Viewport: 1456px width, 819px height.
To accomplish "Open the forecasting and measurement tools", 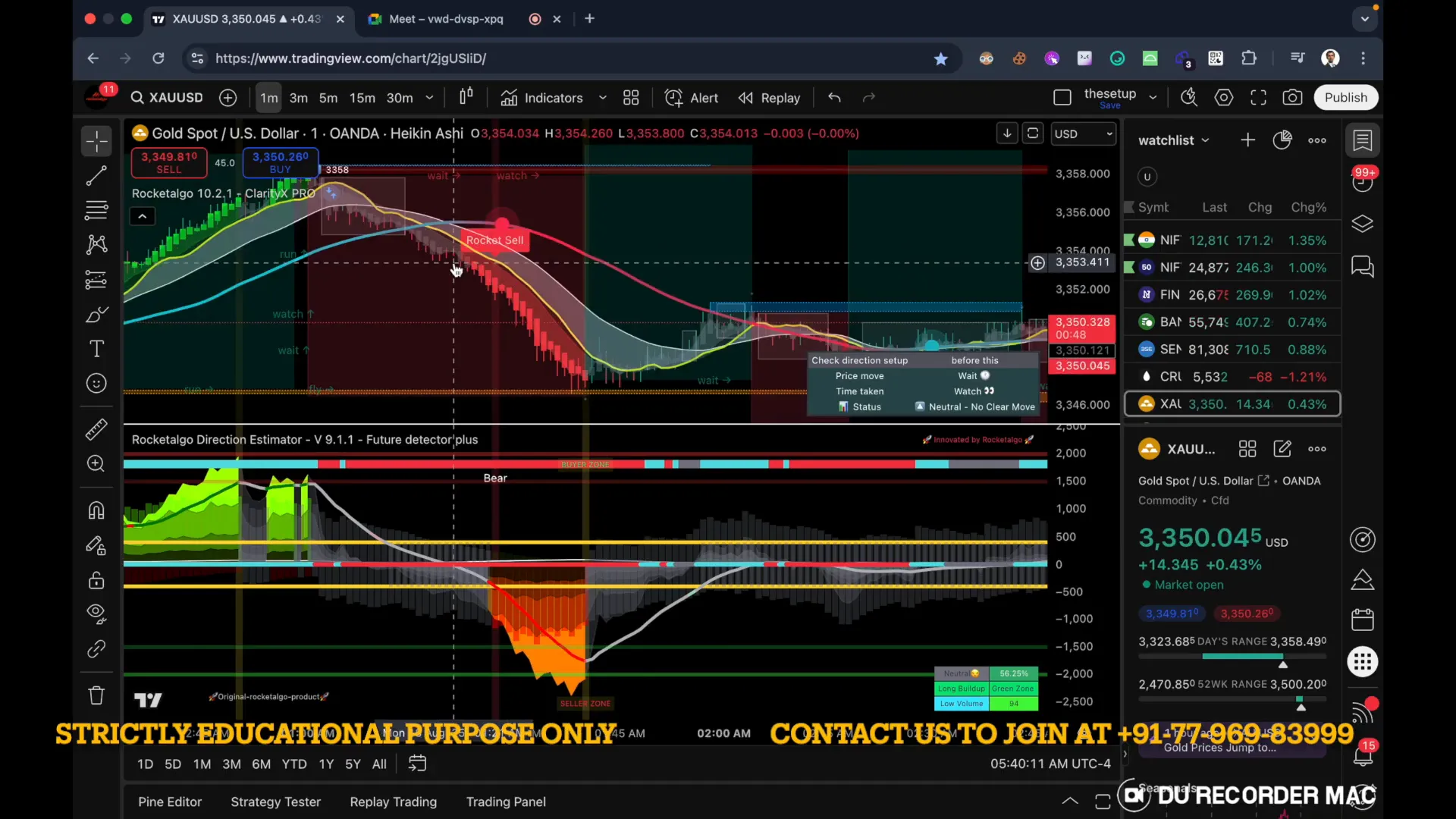I will click(96, 280).
